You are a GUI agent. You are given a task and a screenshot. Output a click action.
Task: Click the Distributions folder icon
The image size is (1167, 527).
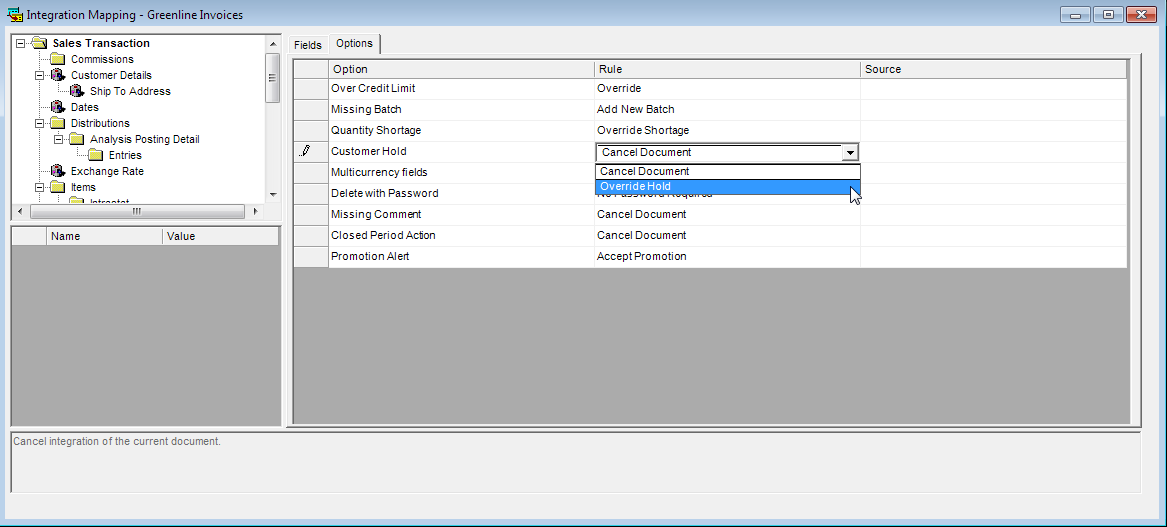coord(57,124)
